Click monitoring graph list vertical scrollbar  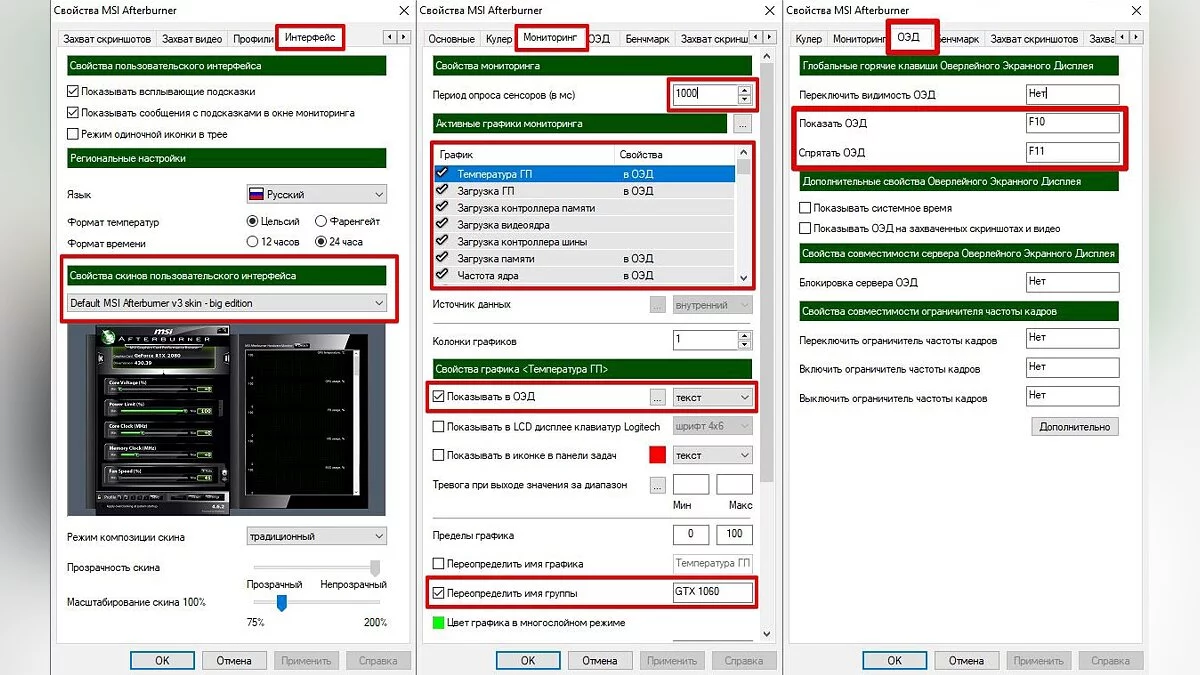pos(743,215)
